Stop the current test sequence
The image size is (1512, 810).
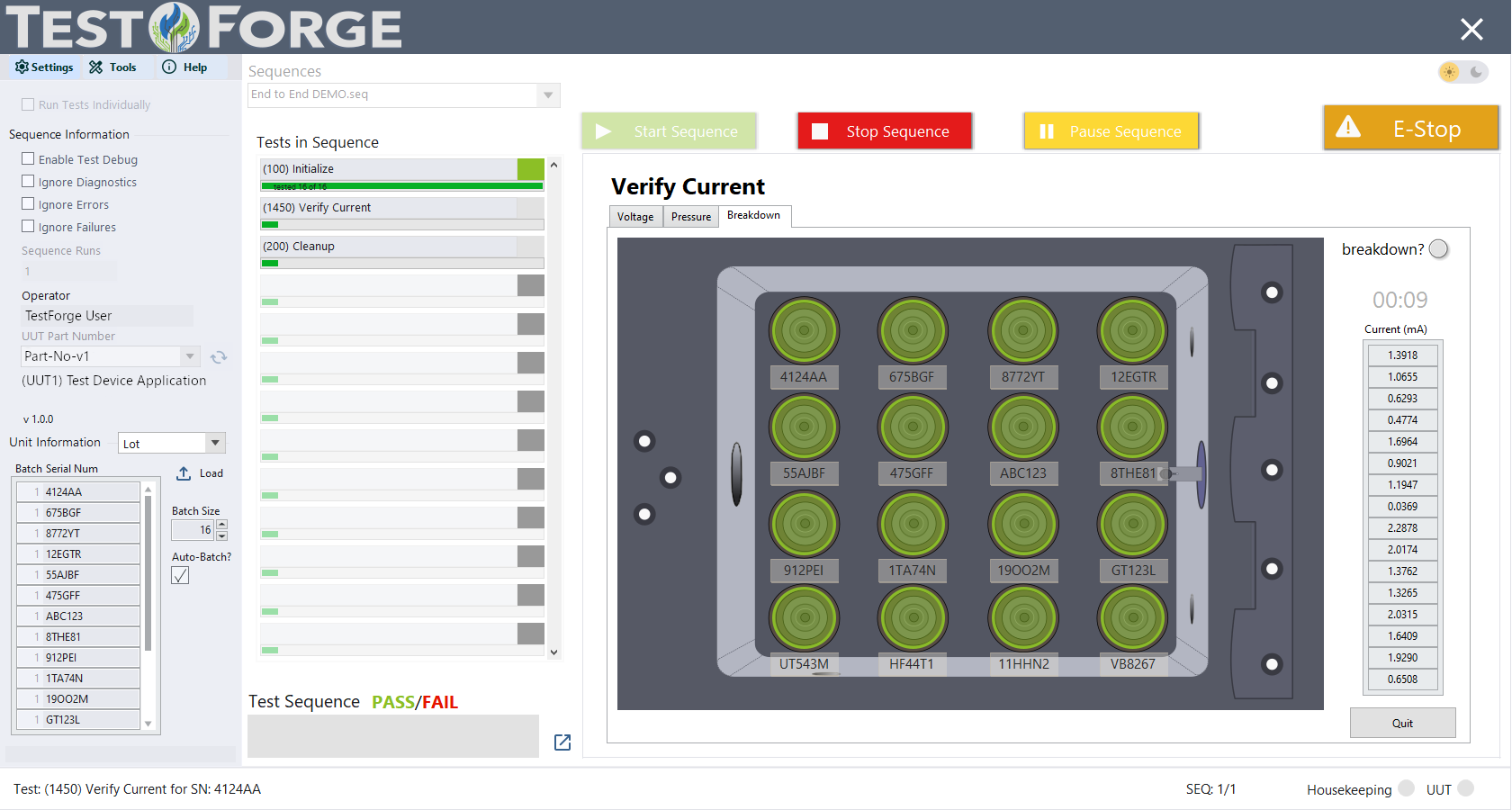point(885,130)
